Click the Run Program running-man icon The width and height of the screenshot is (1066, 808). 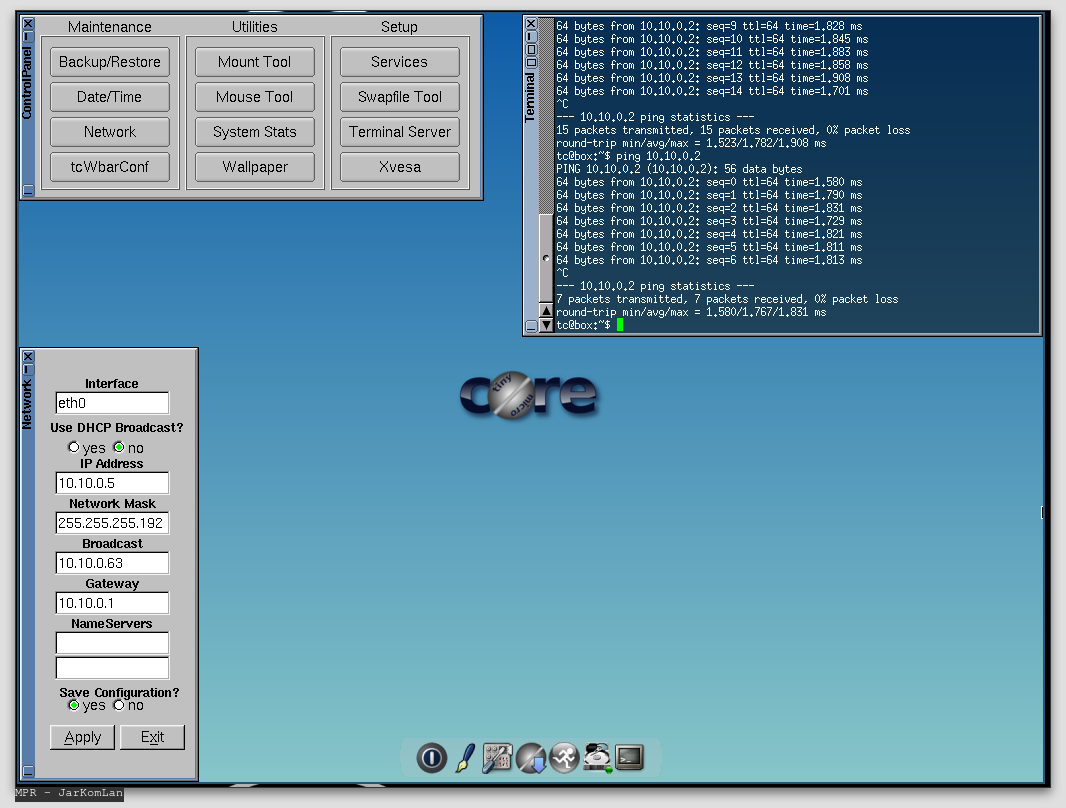click(x=564, y=758)
